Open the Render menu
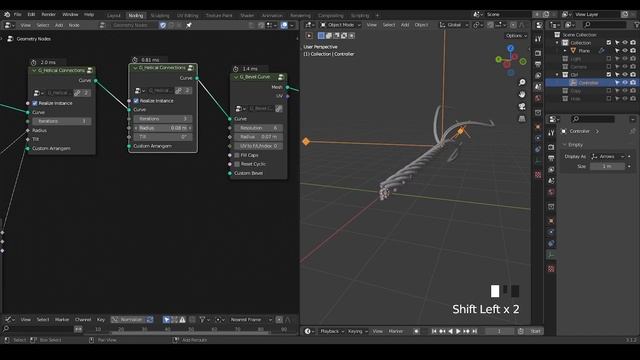 pos(49,14)
